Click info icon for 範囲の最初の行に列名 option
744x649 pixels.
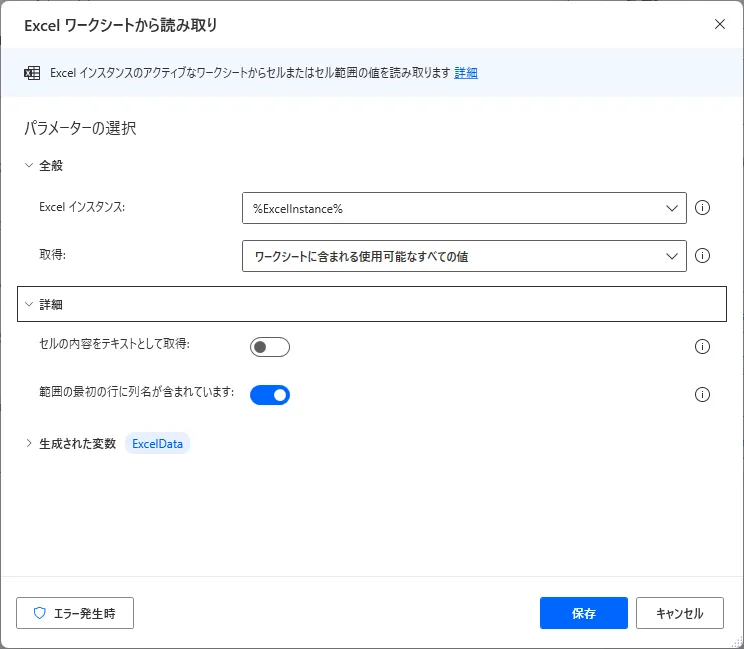coord(702,394)
